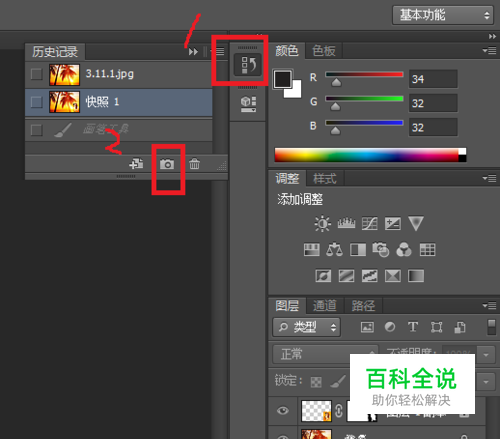The image size is (500, 439).
Task: Add a Photo Filter adjustment
Action: 381,250
